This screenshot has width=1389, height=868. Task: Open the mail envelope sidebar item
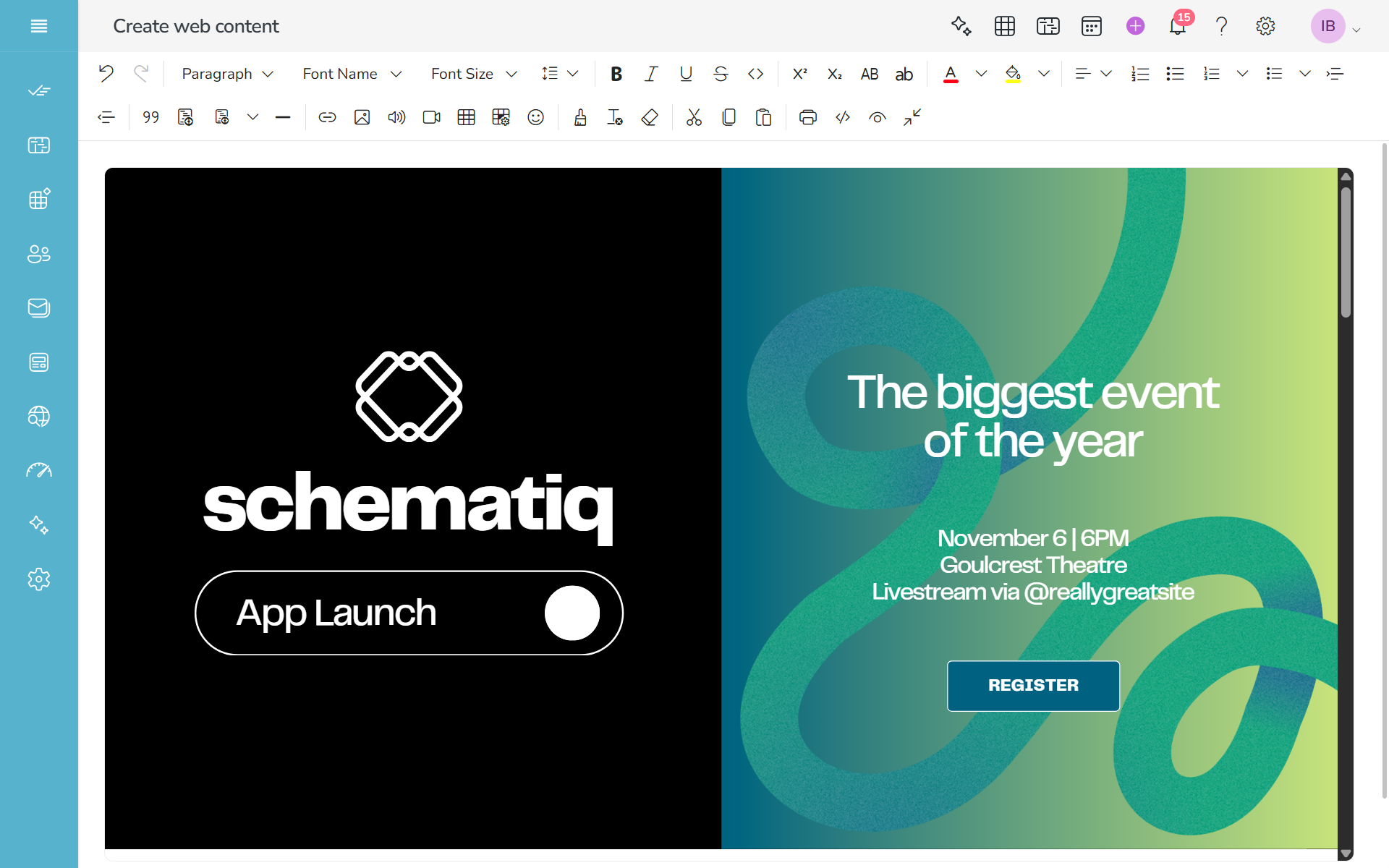[x=39, y=308]
